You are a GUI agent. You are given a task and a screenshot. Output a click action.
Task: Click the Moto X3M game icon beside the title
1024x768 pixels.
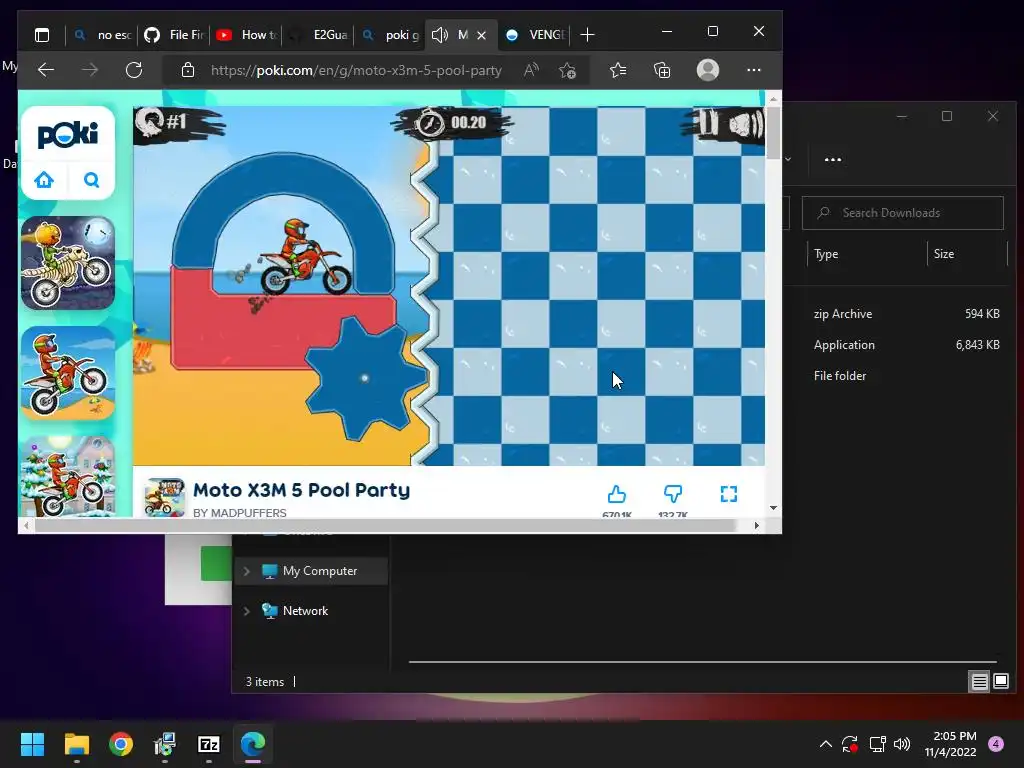(x=164, y=498)
